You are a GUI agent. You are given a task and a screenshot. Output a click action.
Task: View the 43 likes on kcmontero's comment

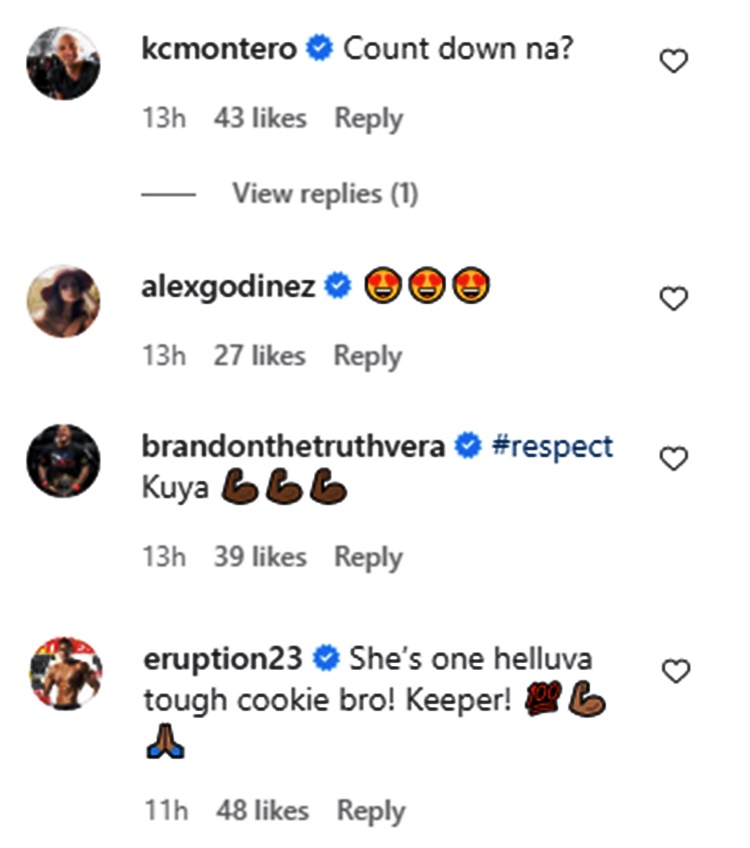[x=260, y=118]
